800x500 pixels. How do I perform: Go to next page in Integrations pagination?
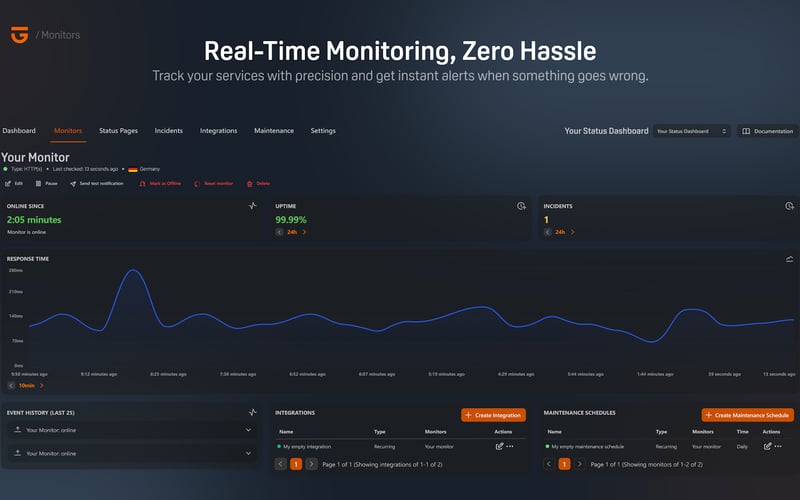(312, 464)
